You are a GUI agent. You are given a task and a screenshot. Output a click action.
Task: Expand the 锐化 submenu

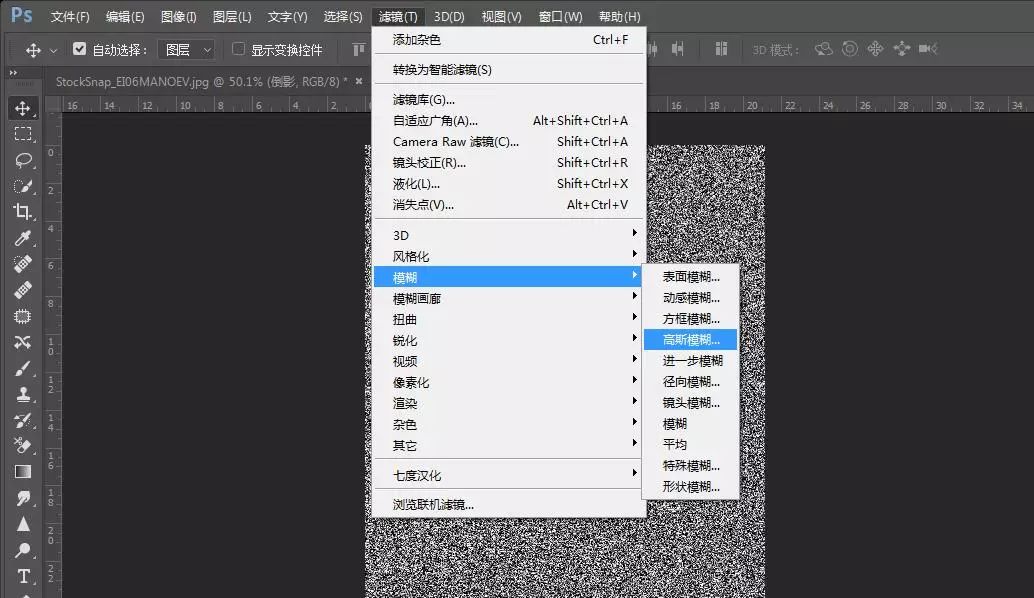coord(509,340)
